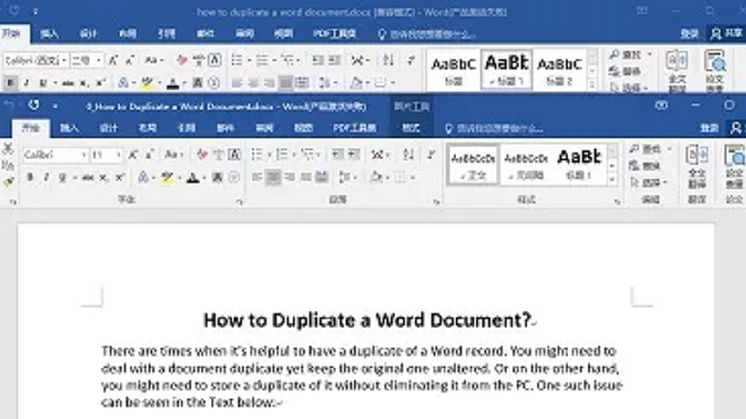This screenshot has height=419, width=746.
Task: Click Replace (替换) in front Word window
Action: [x=646, y=166]
